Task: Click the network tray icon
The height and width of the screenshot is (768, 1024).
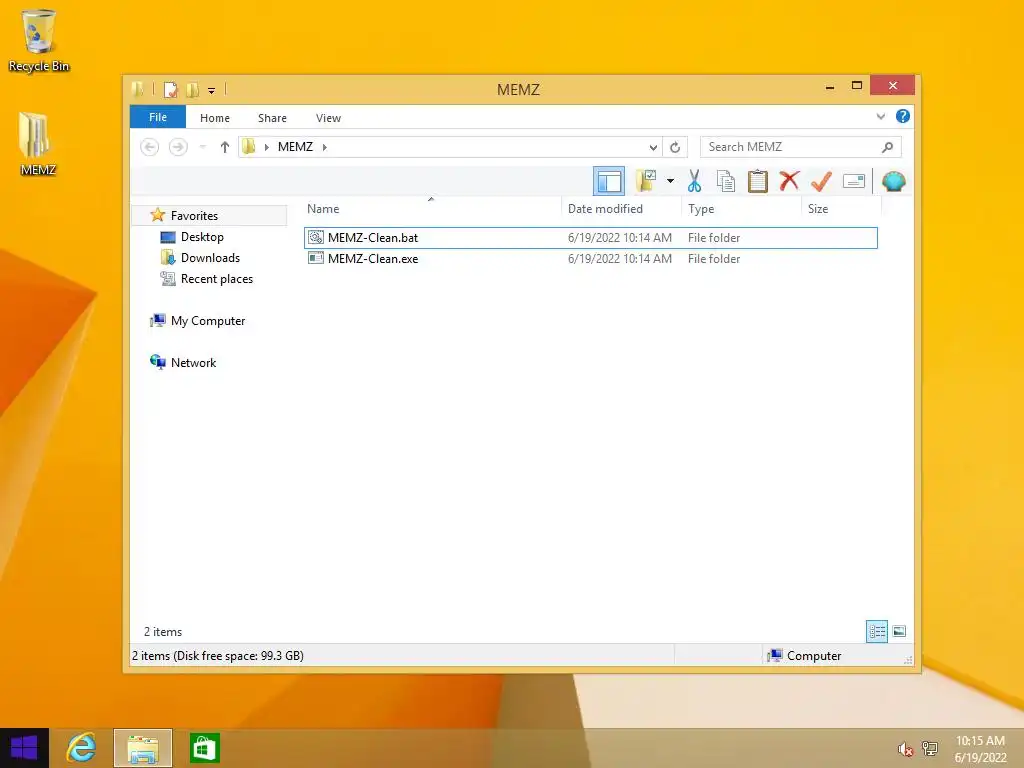Action: point(930,749)
